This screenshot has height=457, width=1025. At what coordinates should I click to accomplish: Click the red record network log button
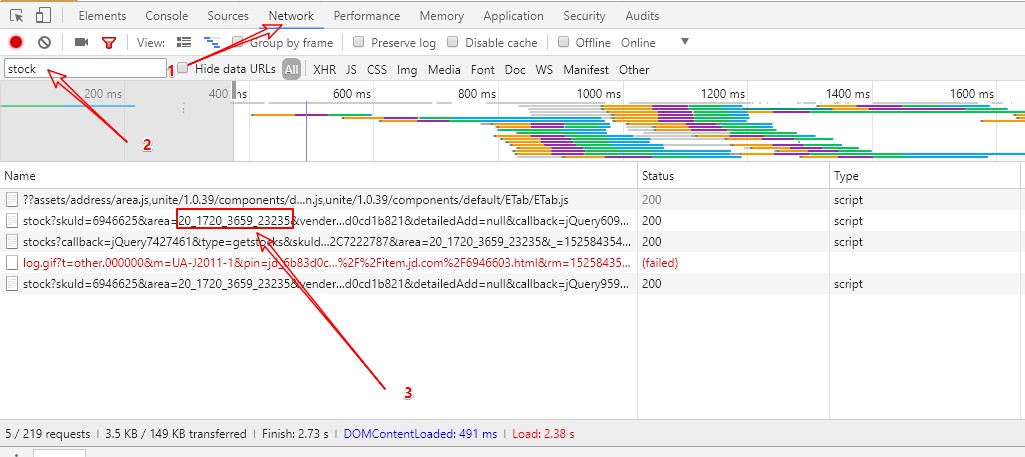click(x=16, y=42)
